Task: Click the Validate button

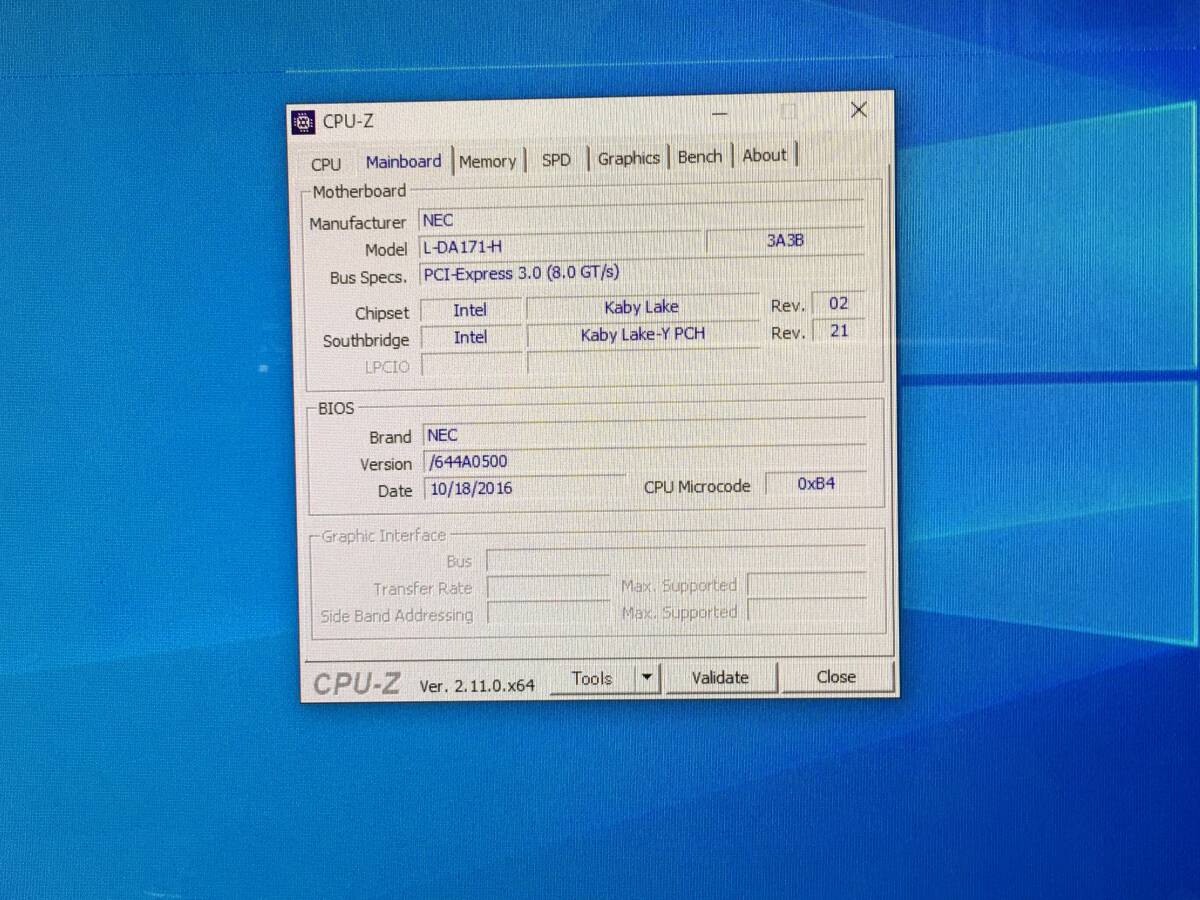Action: (720, 677)
